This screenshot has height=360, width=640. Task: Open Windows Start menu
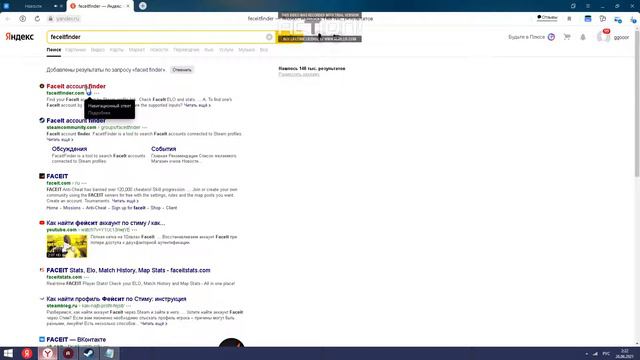pos(8,353)
